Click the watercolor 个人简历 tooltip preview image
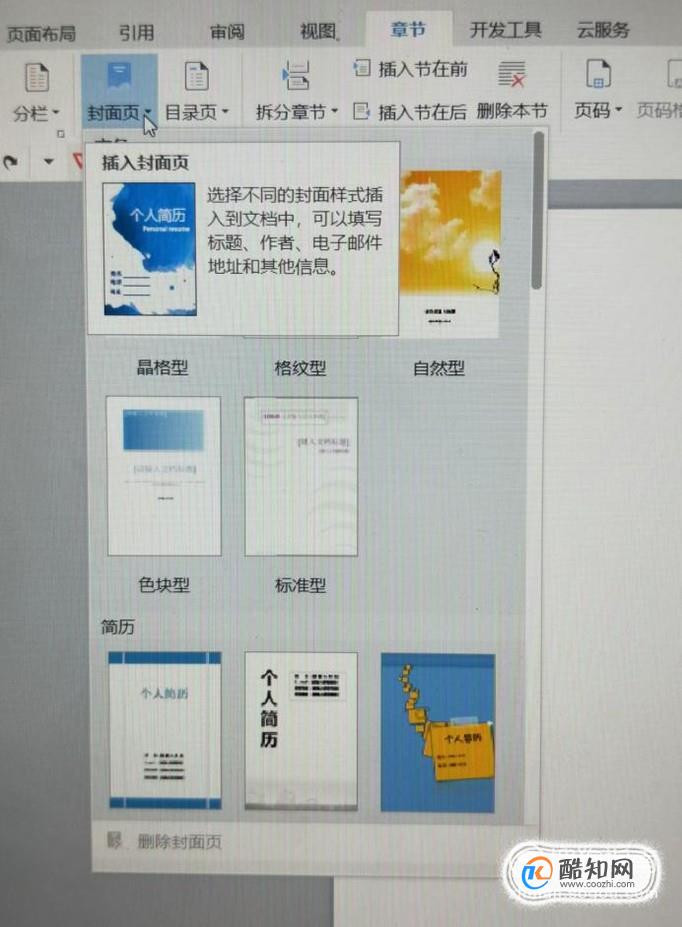Viewport: 682px width, 927px height. pyautogui.click(x=149, y=249)
